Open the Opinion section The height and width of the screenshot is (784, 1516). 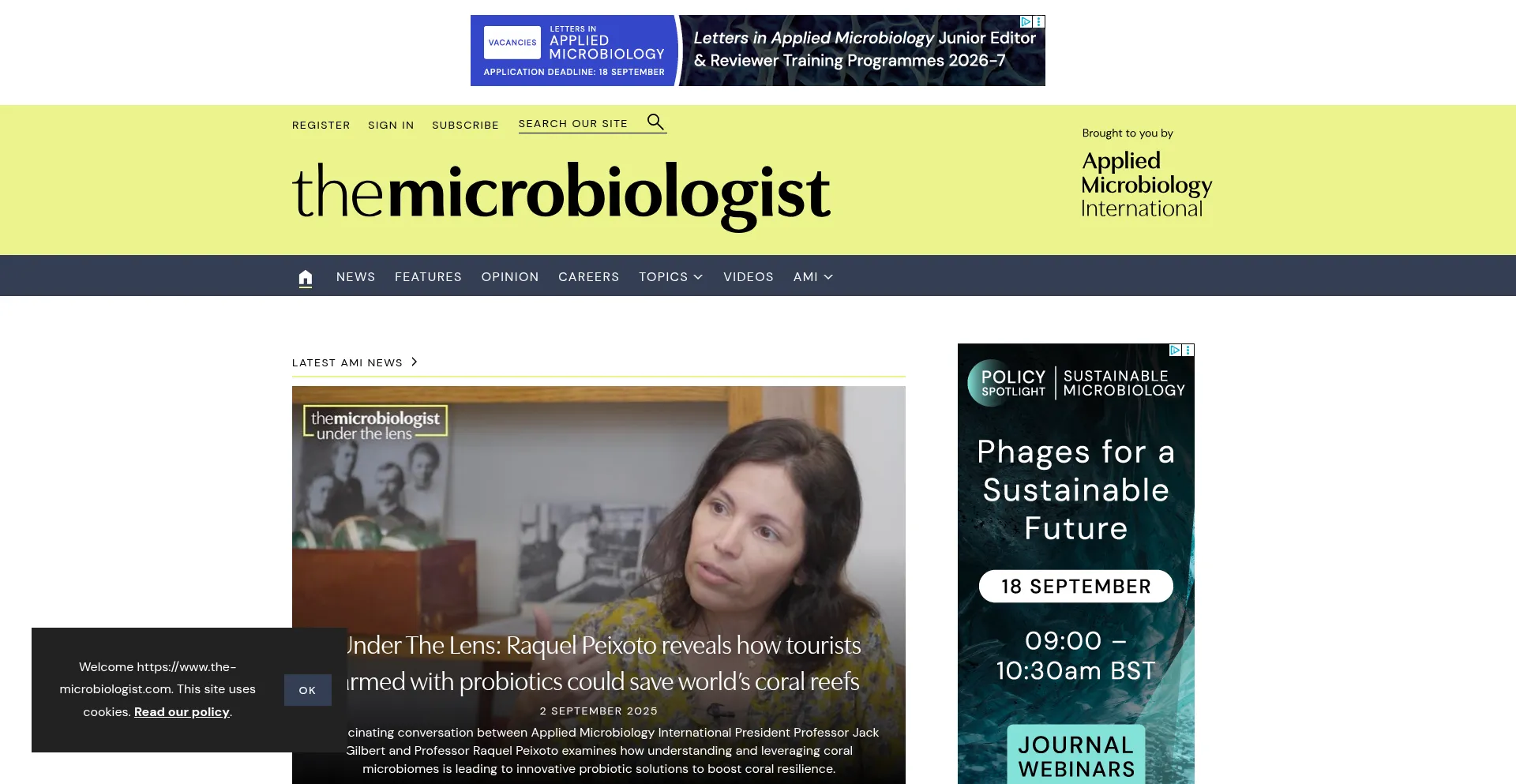tap(510, 277)
